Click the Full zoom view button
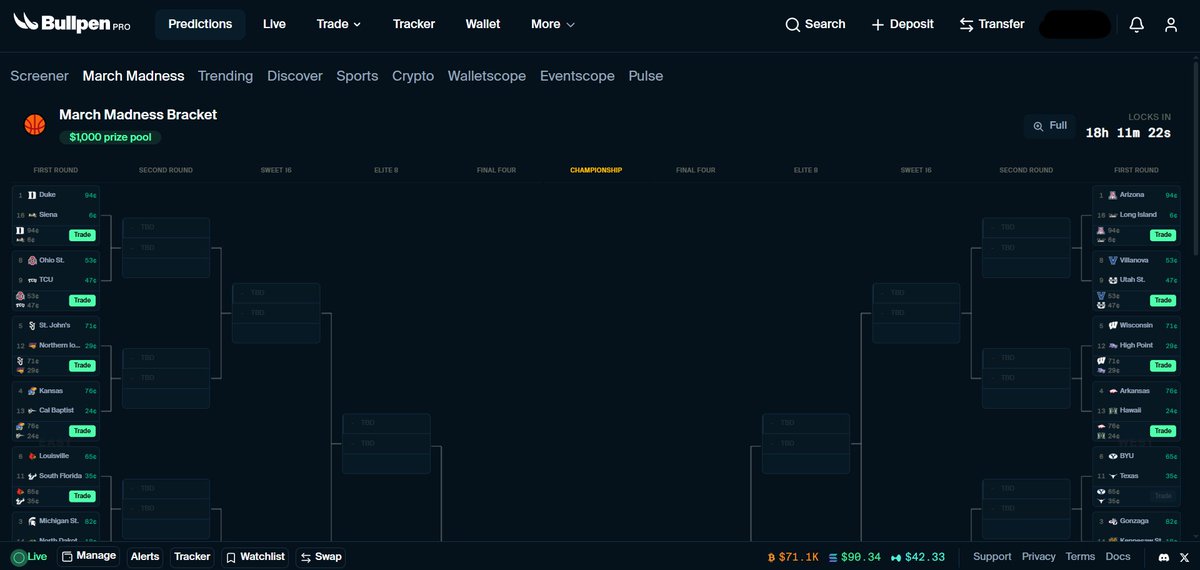Image resolution: width=1200 pixels, height=570 pixels. point(1050,126)
